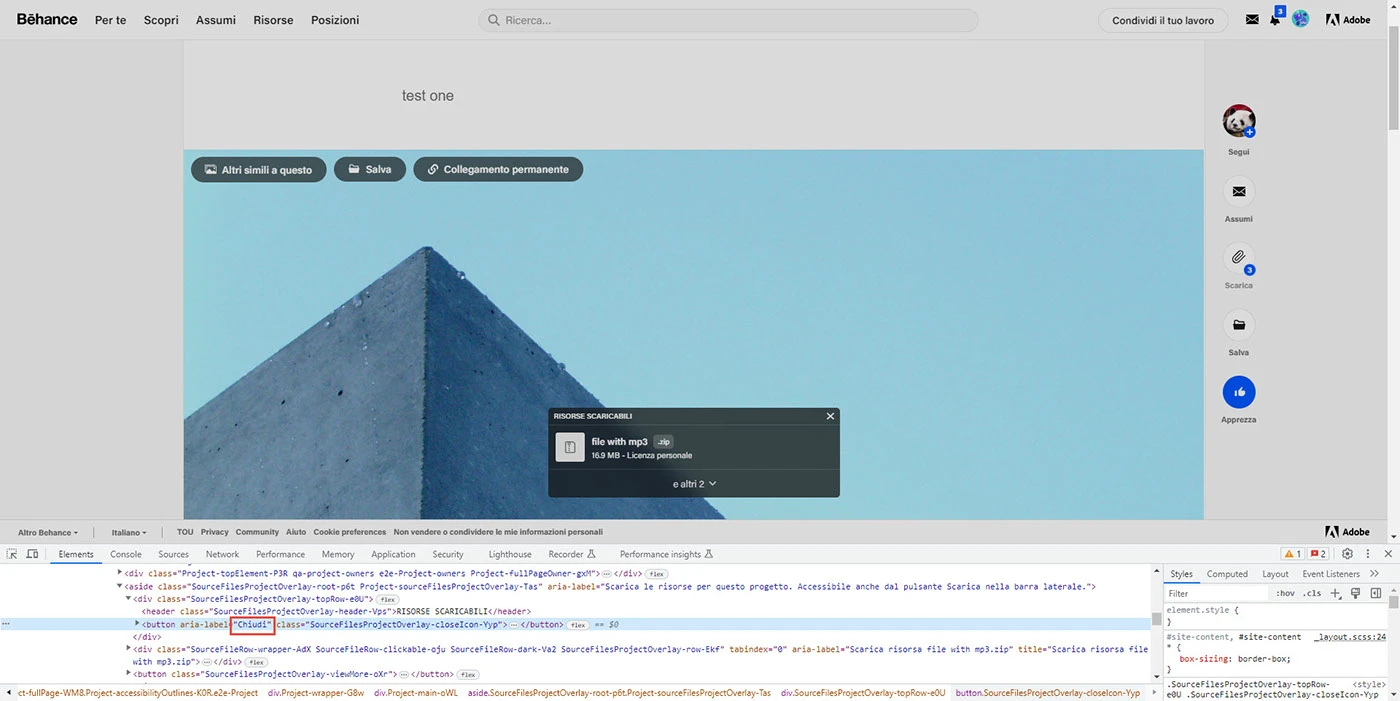Expand 'e altri 2' downloadable resources list

coord(694,484)
